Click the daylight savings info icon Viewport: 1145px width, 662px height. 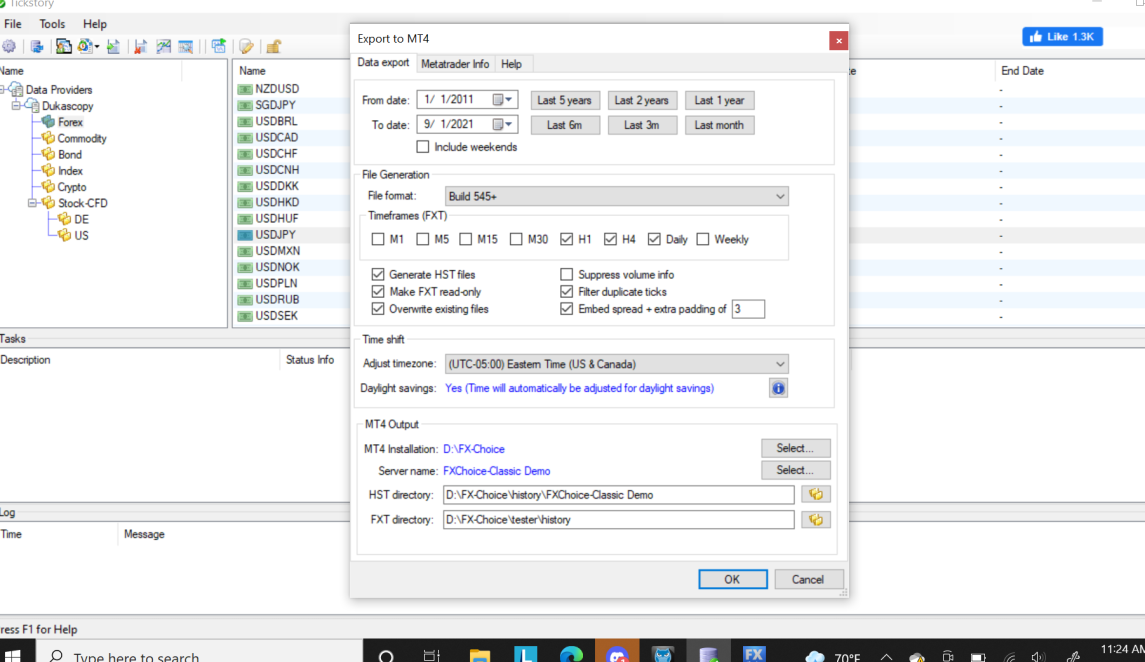(x=778, y=388)
